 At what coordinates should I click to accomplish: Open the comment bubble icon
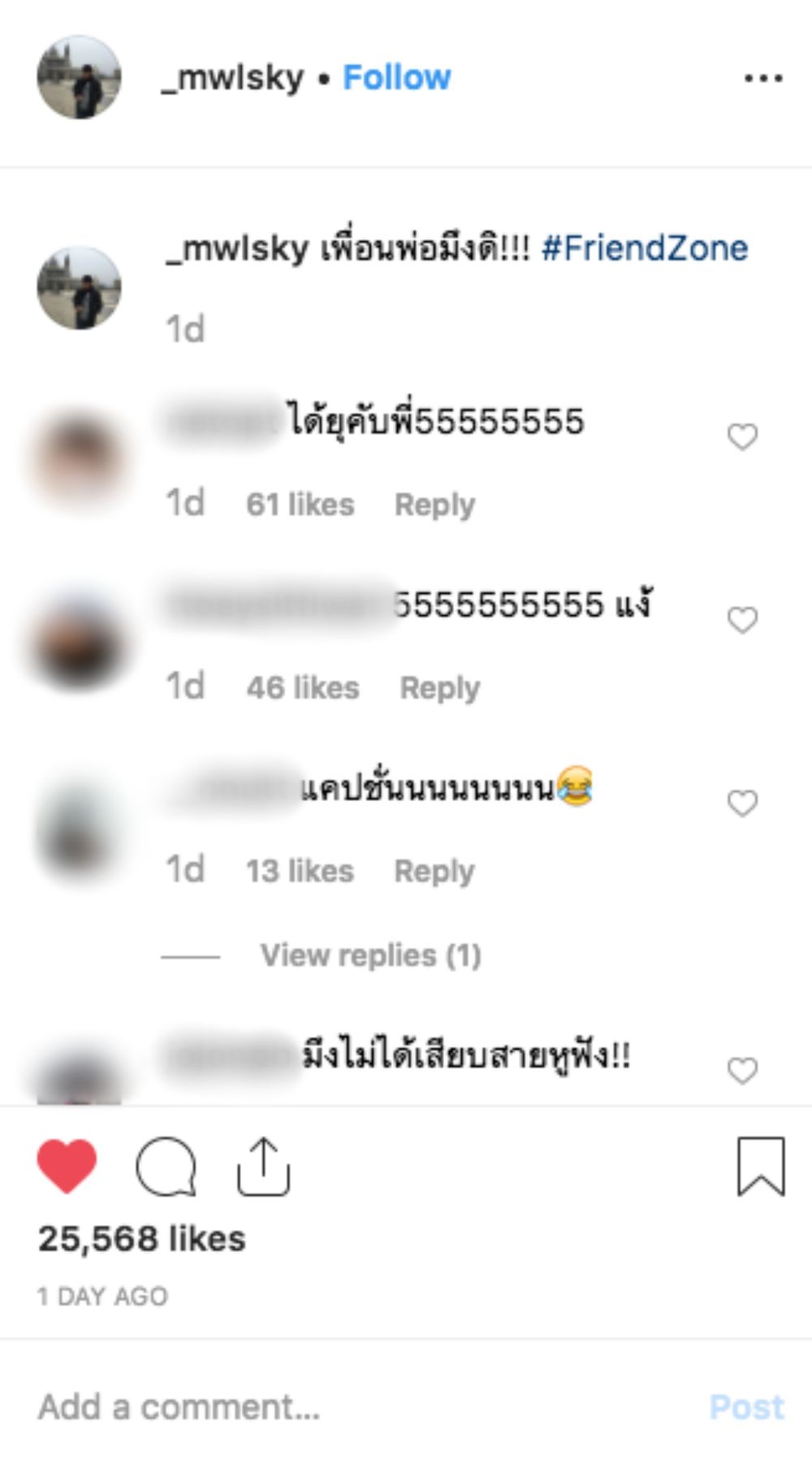click(166, 1167)
